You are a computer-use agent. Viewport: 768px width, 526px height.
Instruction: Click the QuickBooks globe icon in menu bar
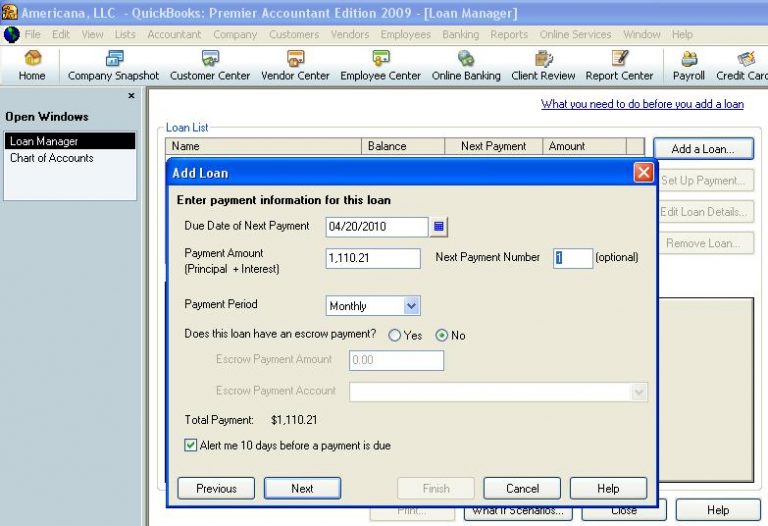(11, 35)
